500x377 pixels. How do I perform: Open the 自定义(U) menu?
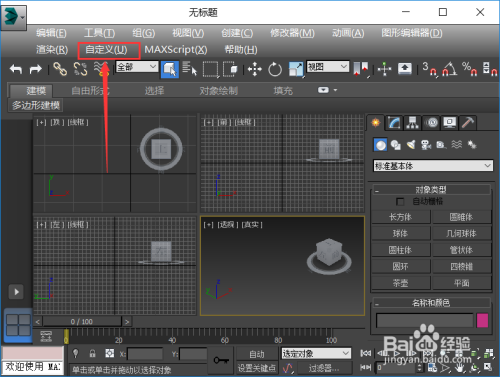click(107, 50)
